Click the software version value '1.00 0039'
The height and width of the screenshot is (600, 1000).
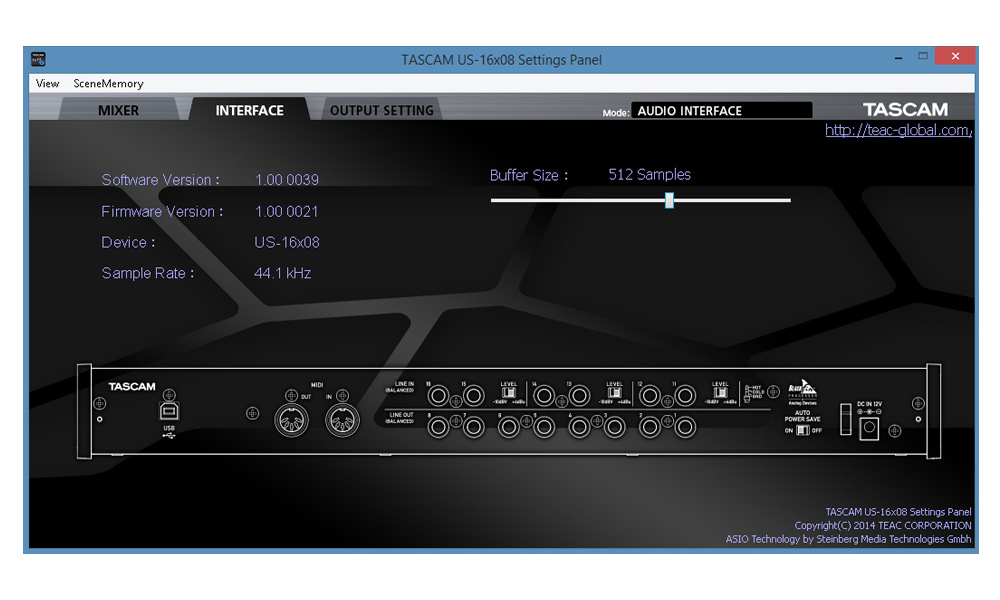pyautogui.click(x=286, y=180)
